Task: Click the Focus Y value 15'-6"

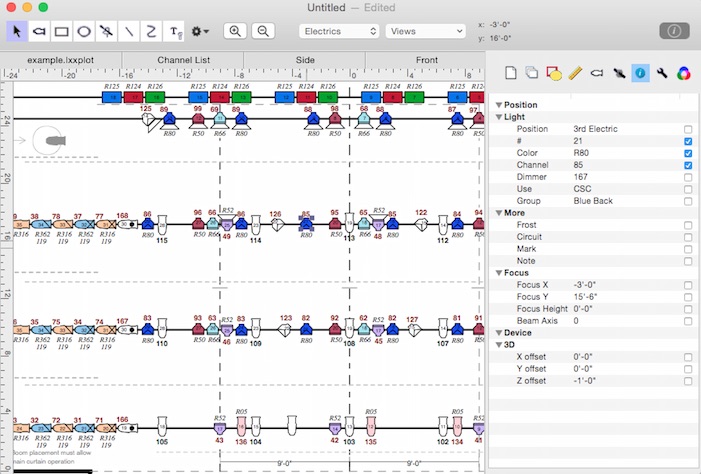Action: tap(585, 297)
